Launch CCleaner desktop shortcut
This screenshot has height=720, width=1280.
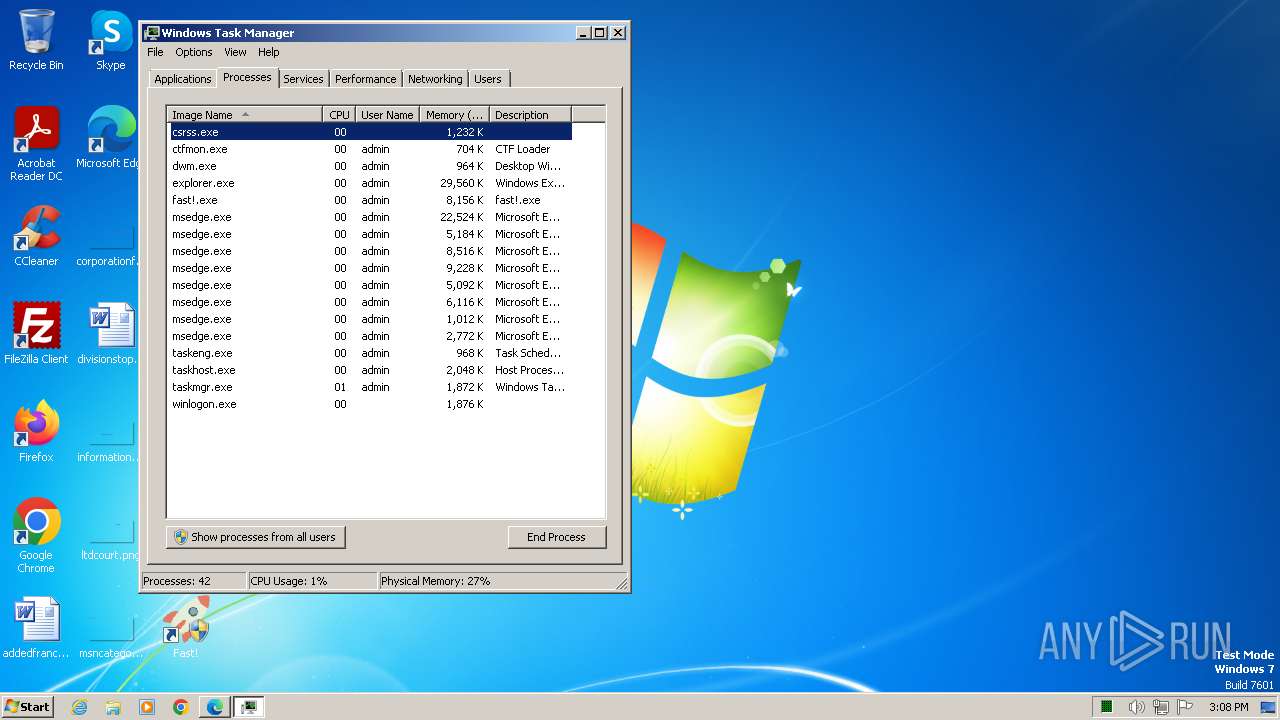pos(36,236)
